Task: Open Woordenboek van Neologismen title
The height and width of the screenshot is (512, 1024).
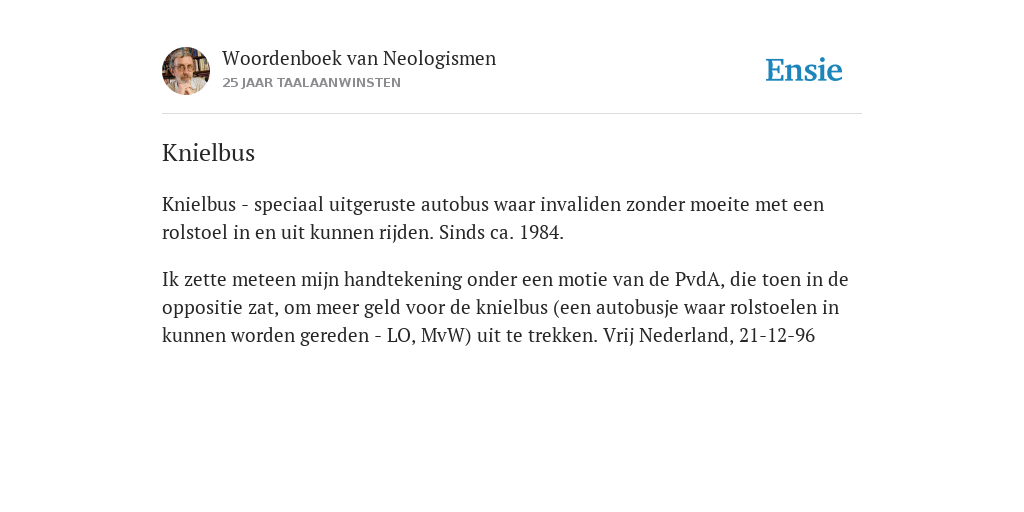Action: coord(359,58)
